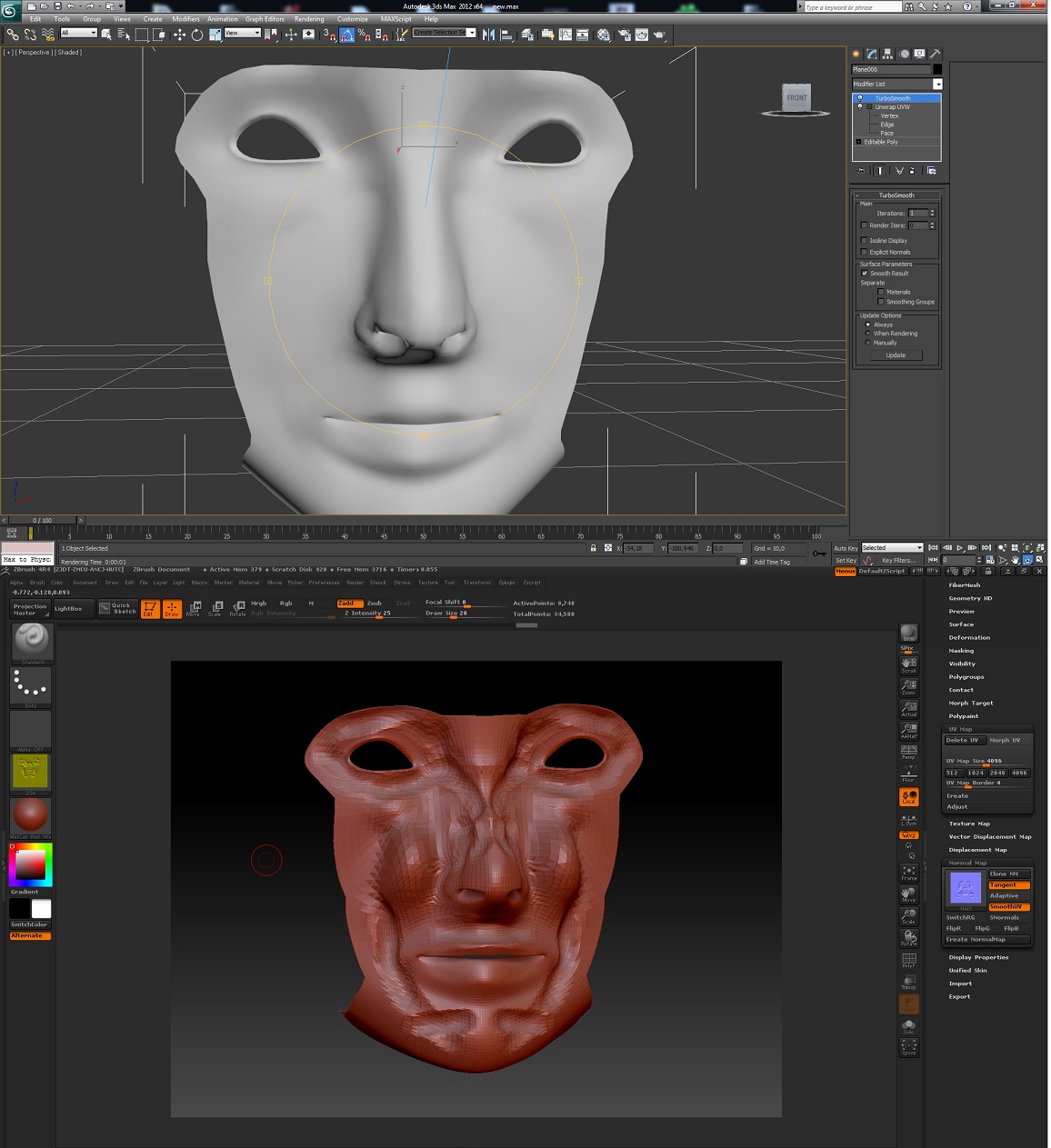Image resolution: width=1051 pixels, height=1148 pixels.
Task: Open the Modifier List dropdown
Action: [937, 85]
